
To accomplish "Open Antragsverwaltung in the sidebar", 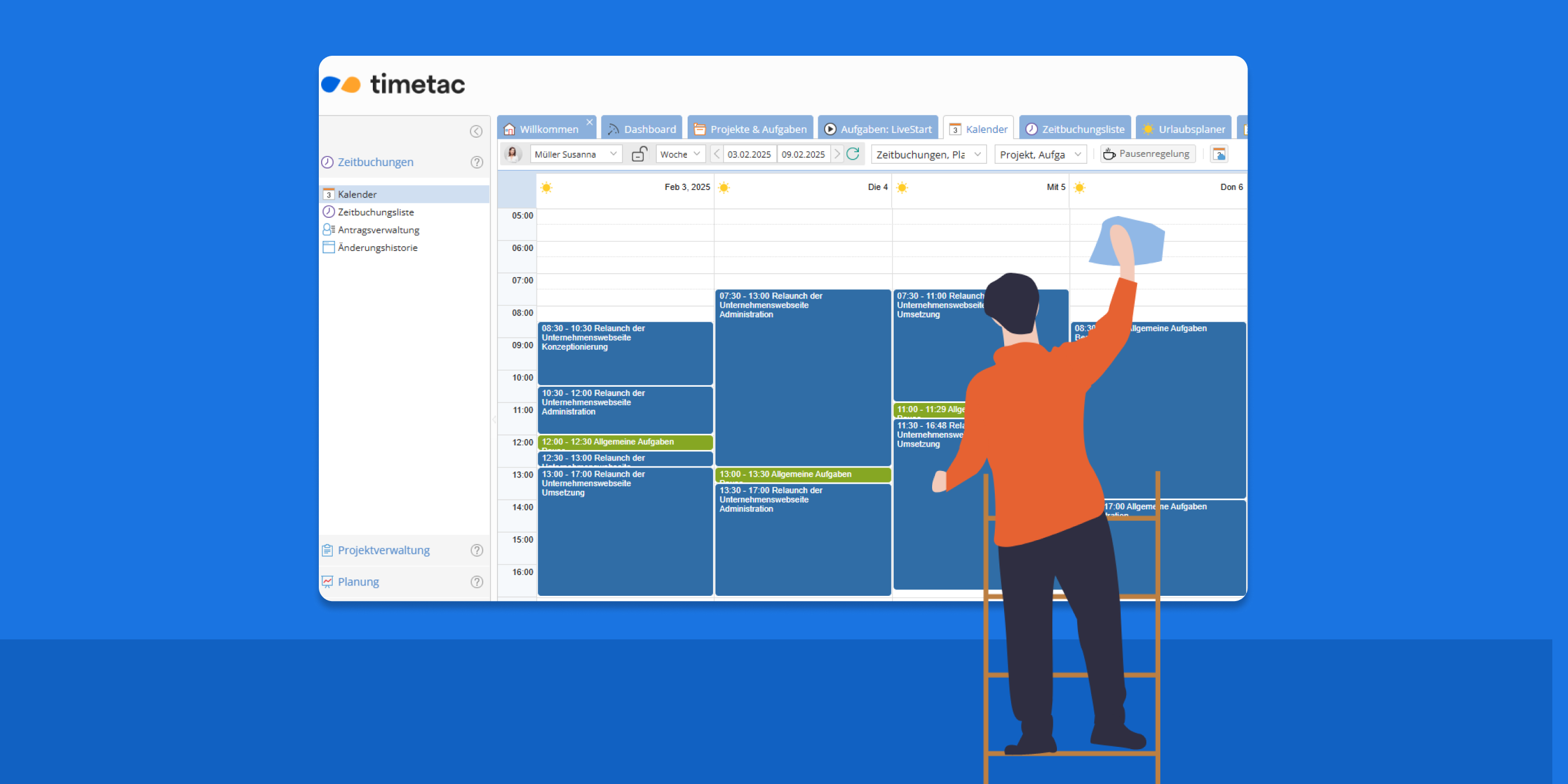I will point(378,230).
